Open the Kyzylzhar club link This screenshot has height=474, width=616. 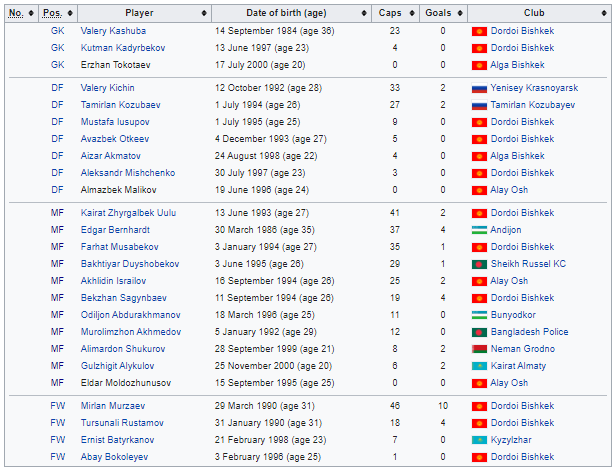tap(511, 440)
